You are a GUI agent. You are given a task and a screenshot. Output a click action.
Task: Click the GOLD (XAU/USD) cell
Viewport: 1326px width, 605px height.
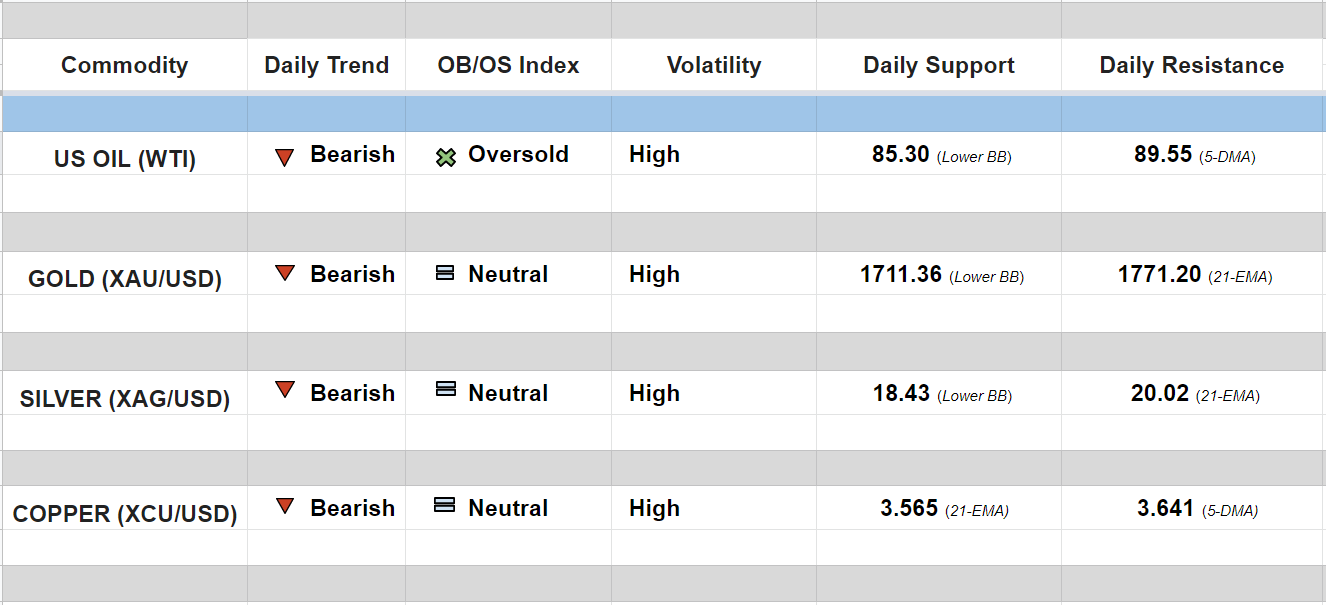point(125,279)
